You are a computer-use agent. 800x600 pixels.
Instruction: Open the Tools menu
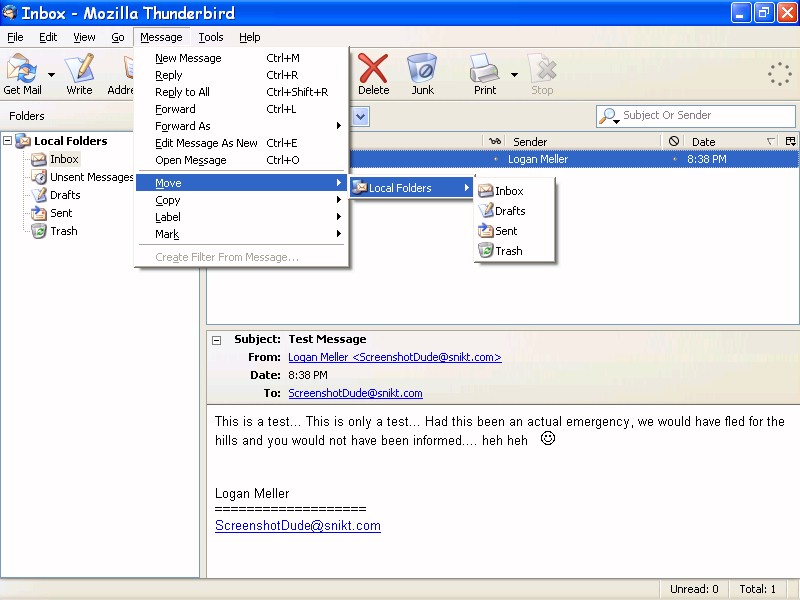(x=211, y=37)
